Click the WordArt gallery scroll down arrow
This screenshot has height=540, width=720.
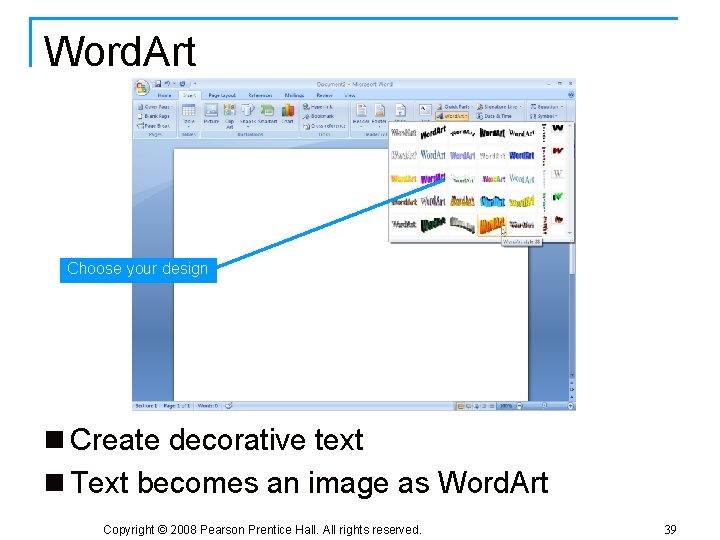[x=570, y=233]
